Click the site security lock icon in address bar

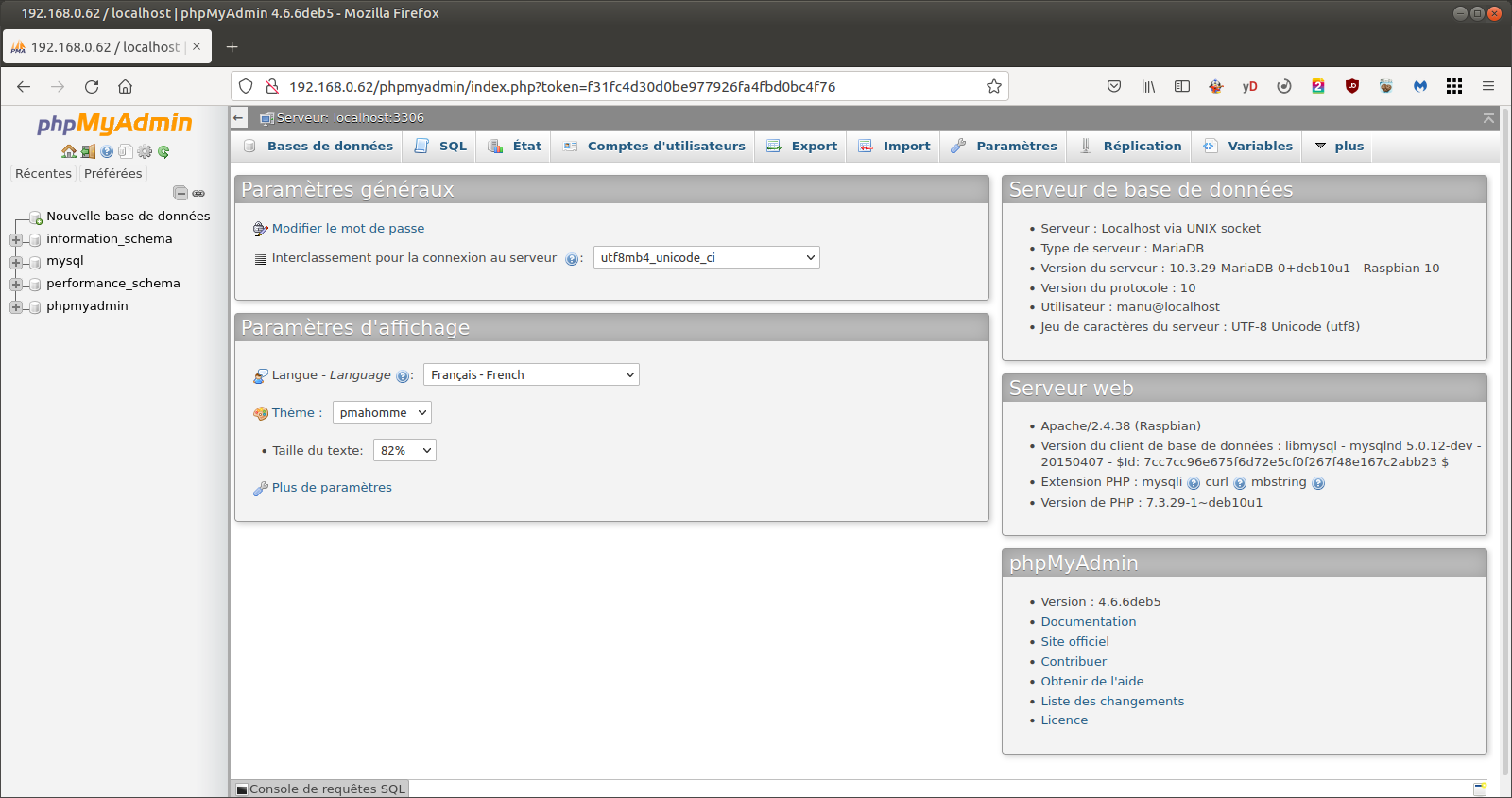click(x=272, y=86)
